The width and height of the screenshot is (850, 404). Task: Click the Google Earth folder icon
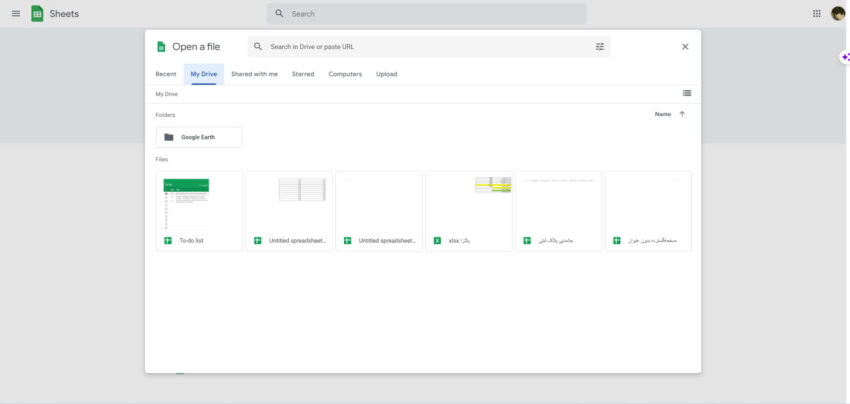click(169, 137)
